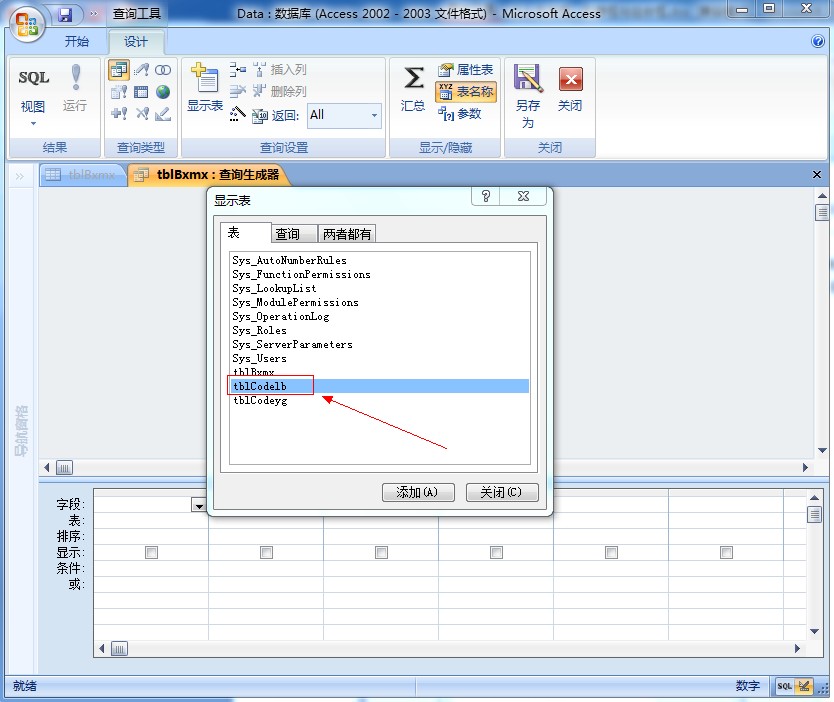Expand the quick access toolbar chevron

click(x=94, y=14)
